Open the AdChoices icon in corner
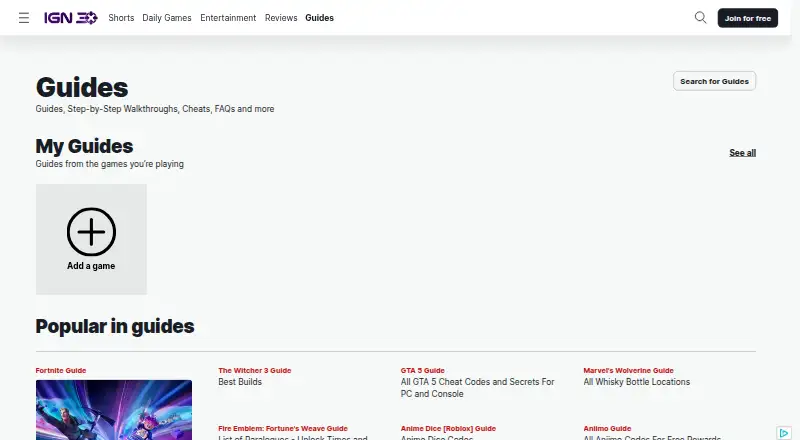This screenshot has height=440, width=800. [784, 433]
